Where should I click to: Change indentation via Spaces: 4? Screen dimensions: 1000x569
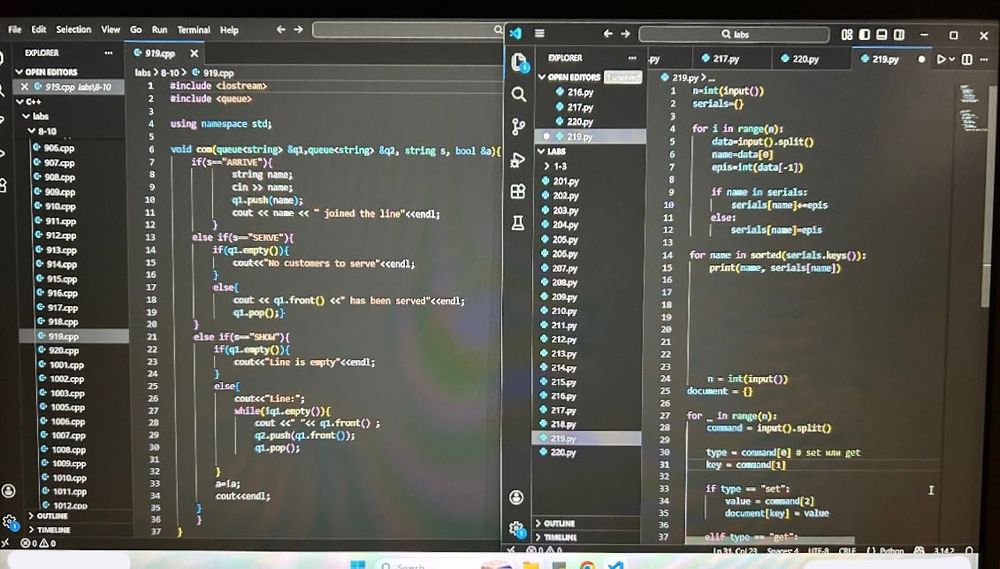pos(783,551)
